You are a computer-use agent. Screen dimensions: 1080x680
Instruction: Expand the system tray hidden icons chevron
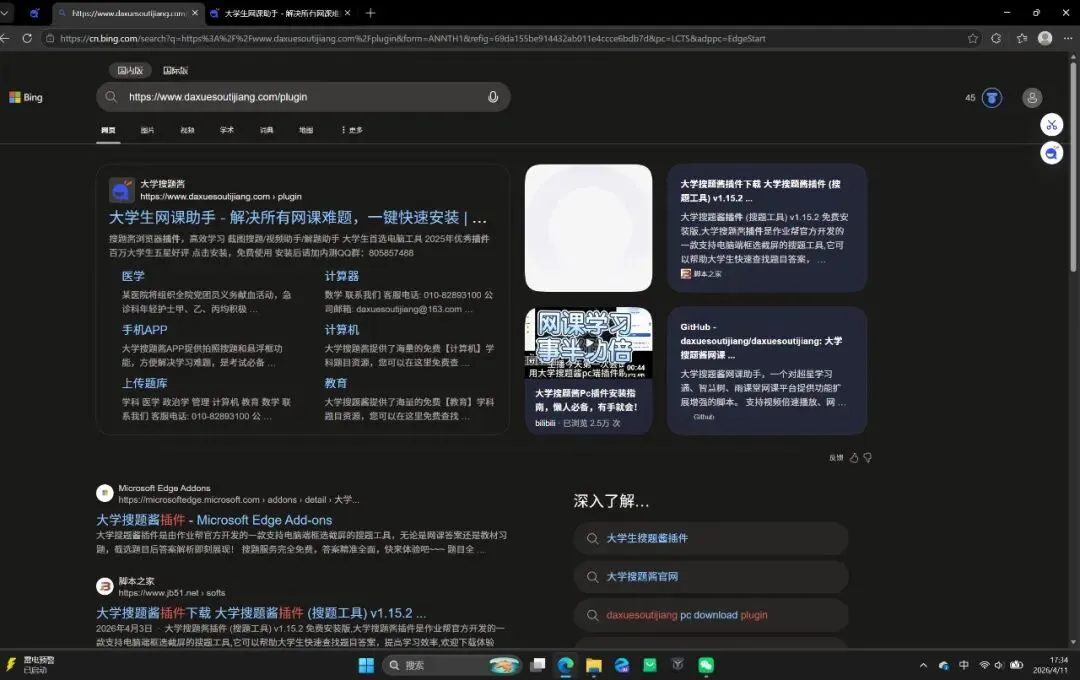pos(923,665)
